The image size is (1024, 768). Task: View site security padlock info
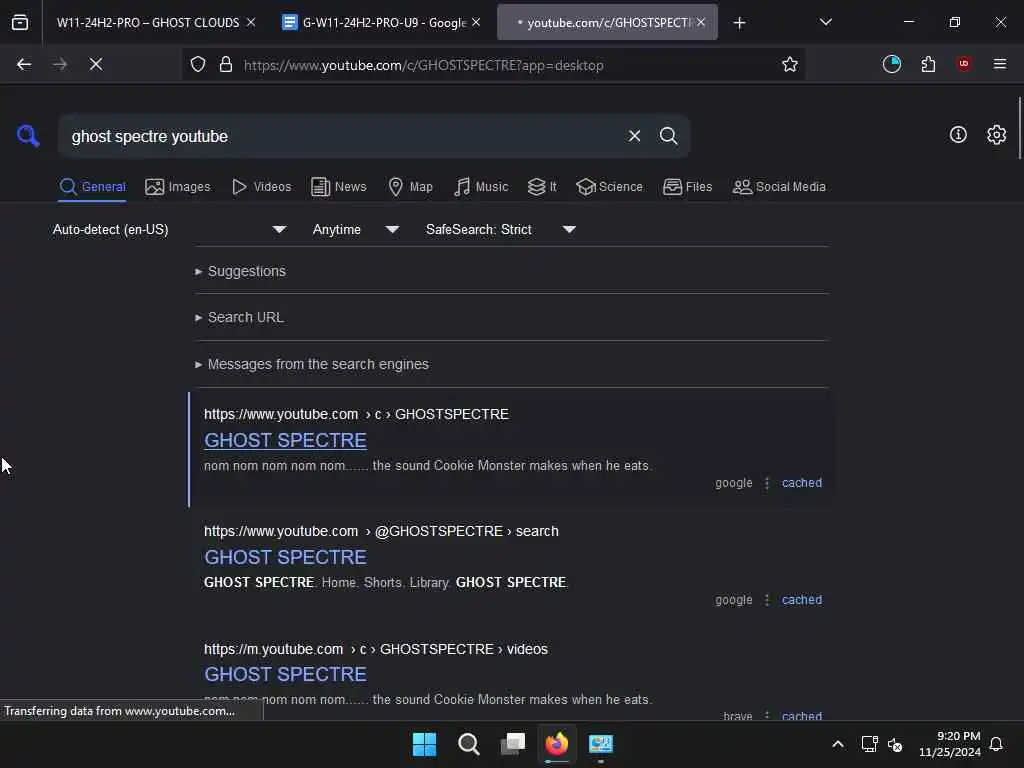tap(226, 64)
